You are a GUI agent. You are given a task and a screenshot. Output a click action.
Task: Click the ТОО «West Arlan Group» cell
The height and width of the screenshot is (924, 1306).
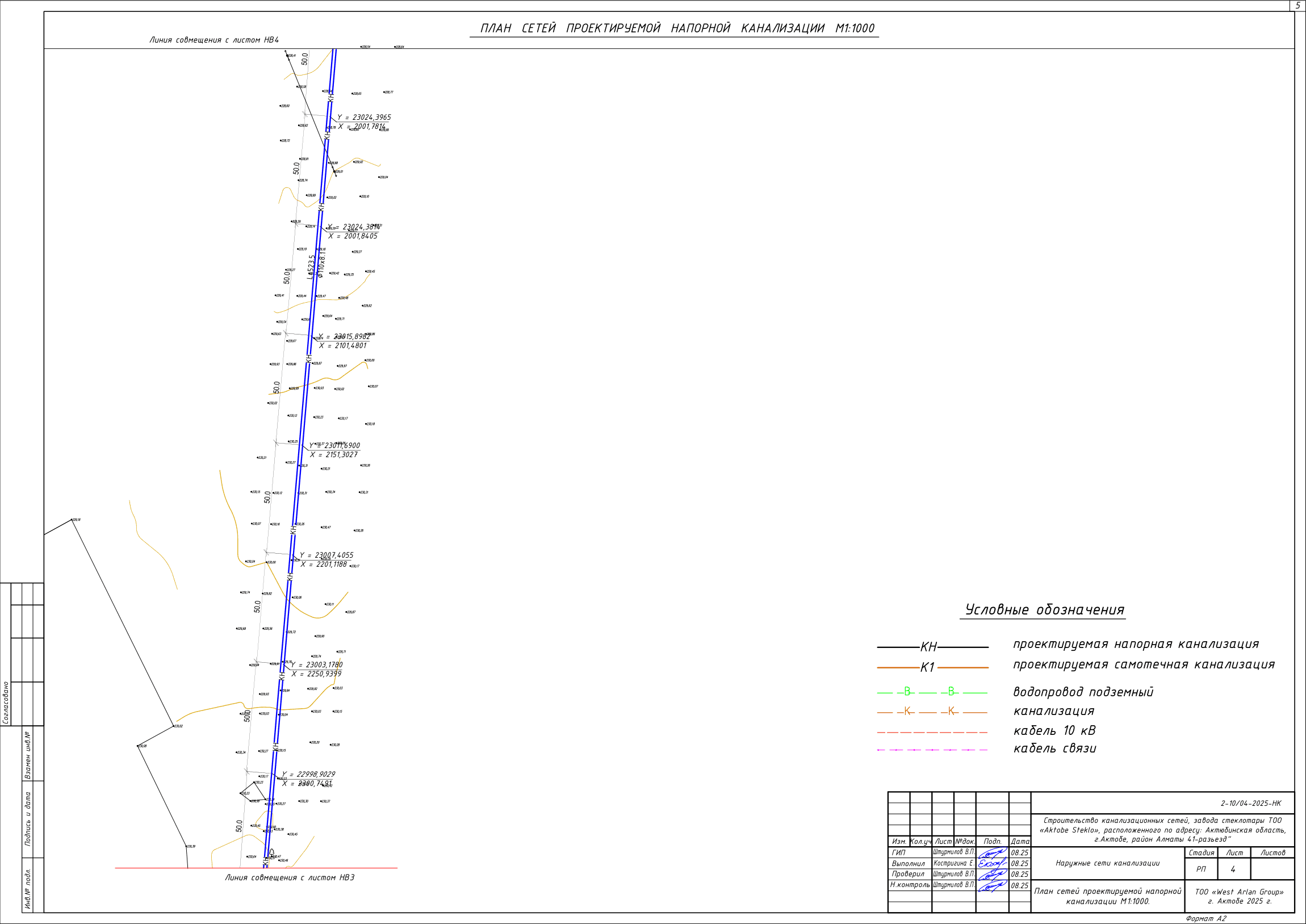point(1240,897)
